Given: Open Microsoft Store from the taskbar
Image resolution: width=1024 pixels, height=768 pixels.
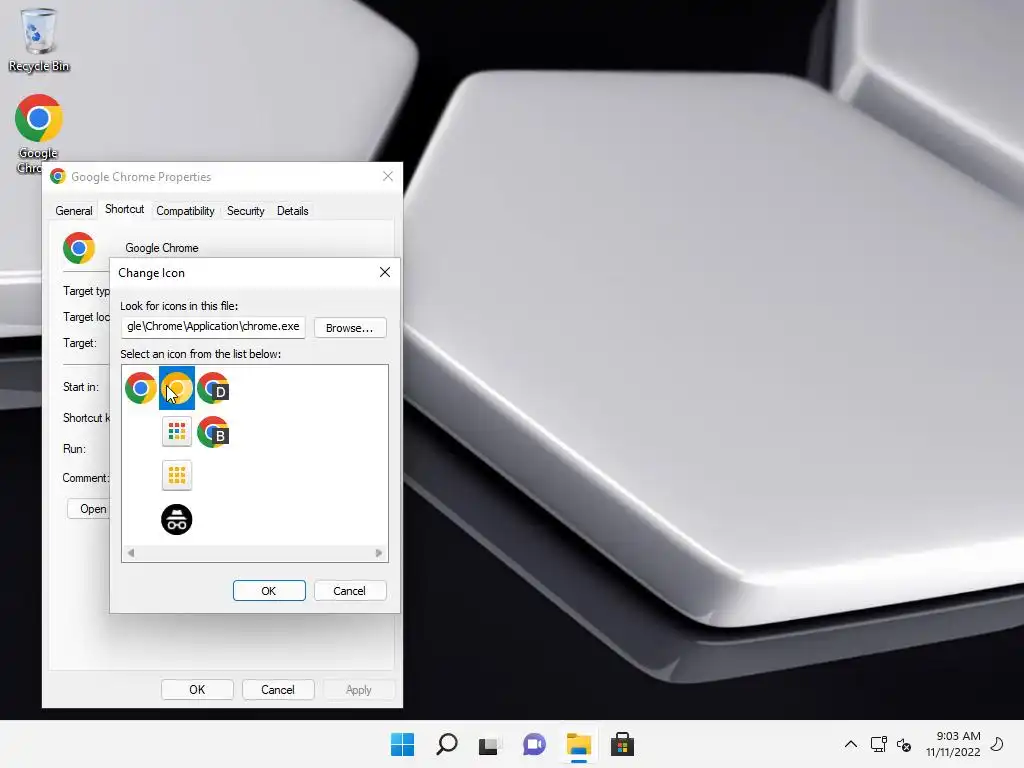Looking at the screenshot, I should coord(622,744).
